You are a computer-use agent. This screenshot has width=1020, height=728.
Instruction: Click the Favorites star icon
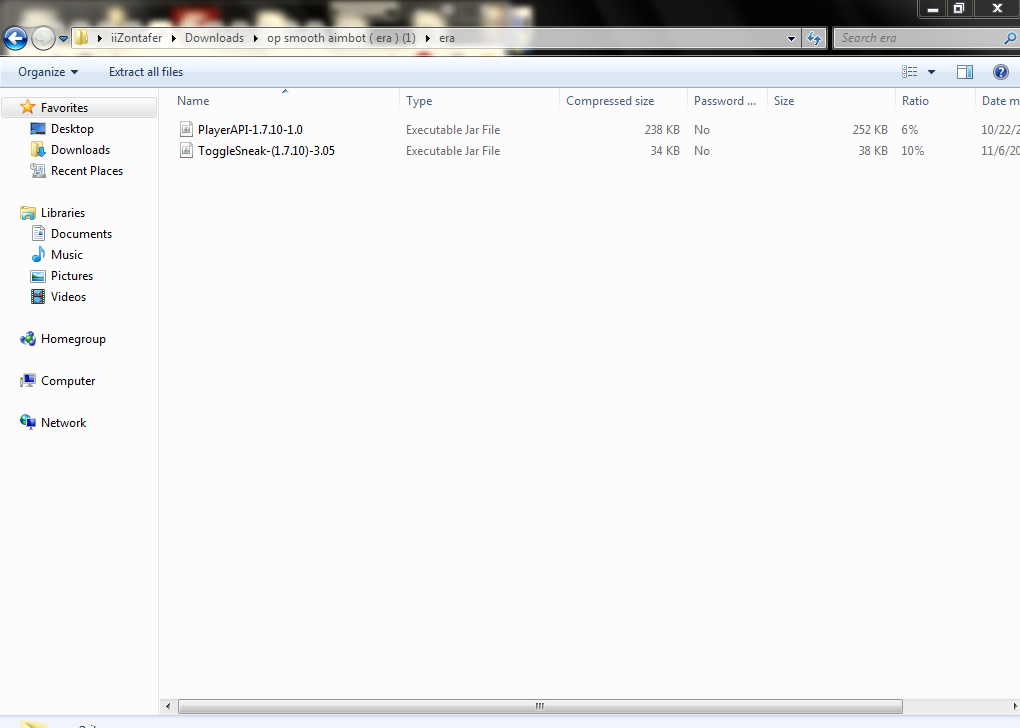27,107
